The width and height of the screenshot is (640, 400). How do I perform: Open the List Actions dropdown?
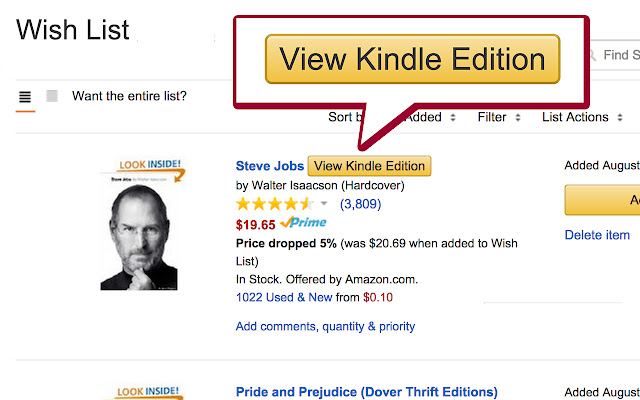point(582,117)
